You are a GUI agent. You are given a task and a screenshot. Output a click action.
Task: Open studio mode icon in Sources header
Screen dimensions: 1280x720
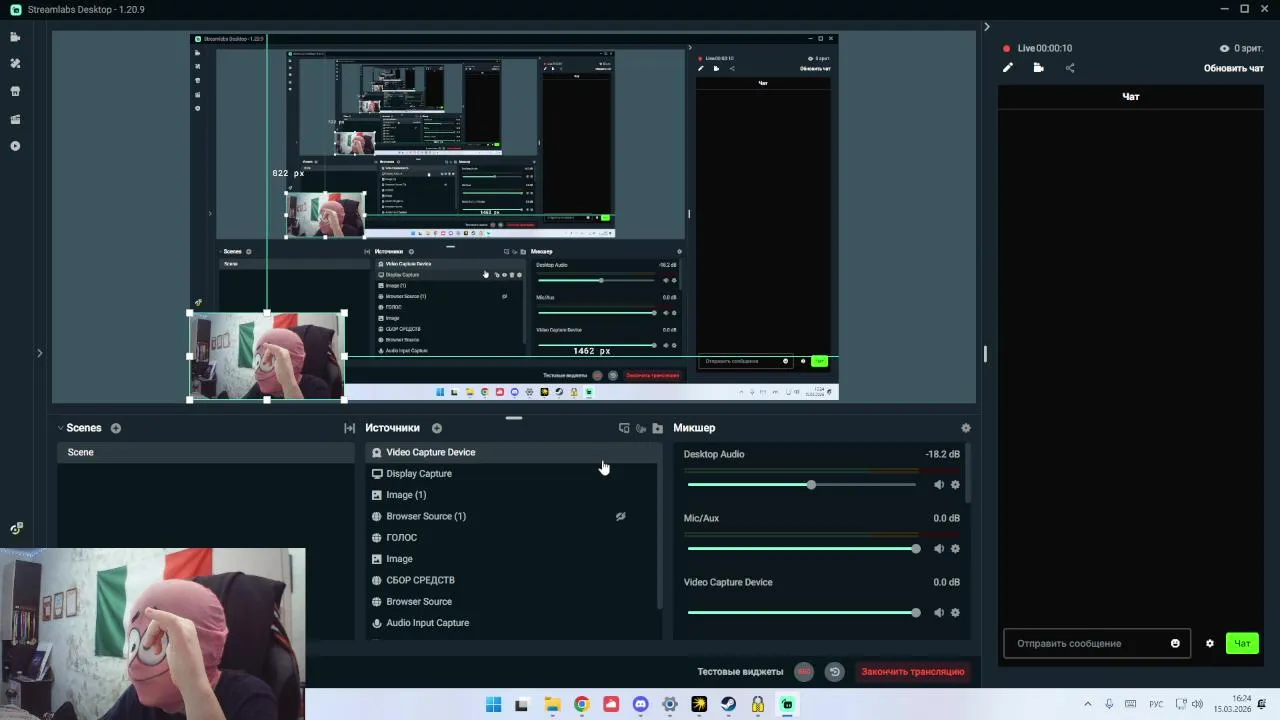[x=624, y=428]
